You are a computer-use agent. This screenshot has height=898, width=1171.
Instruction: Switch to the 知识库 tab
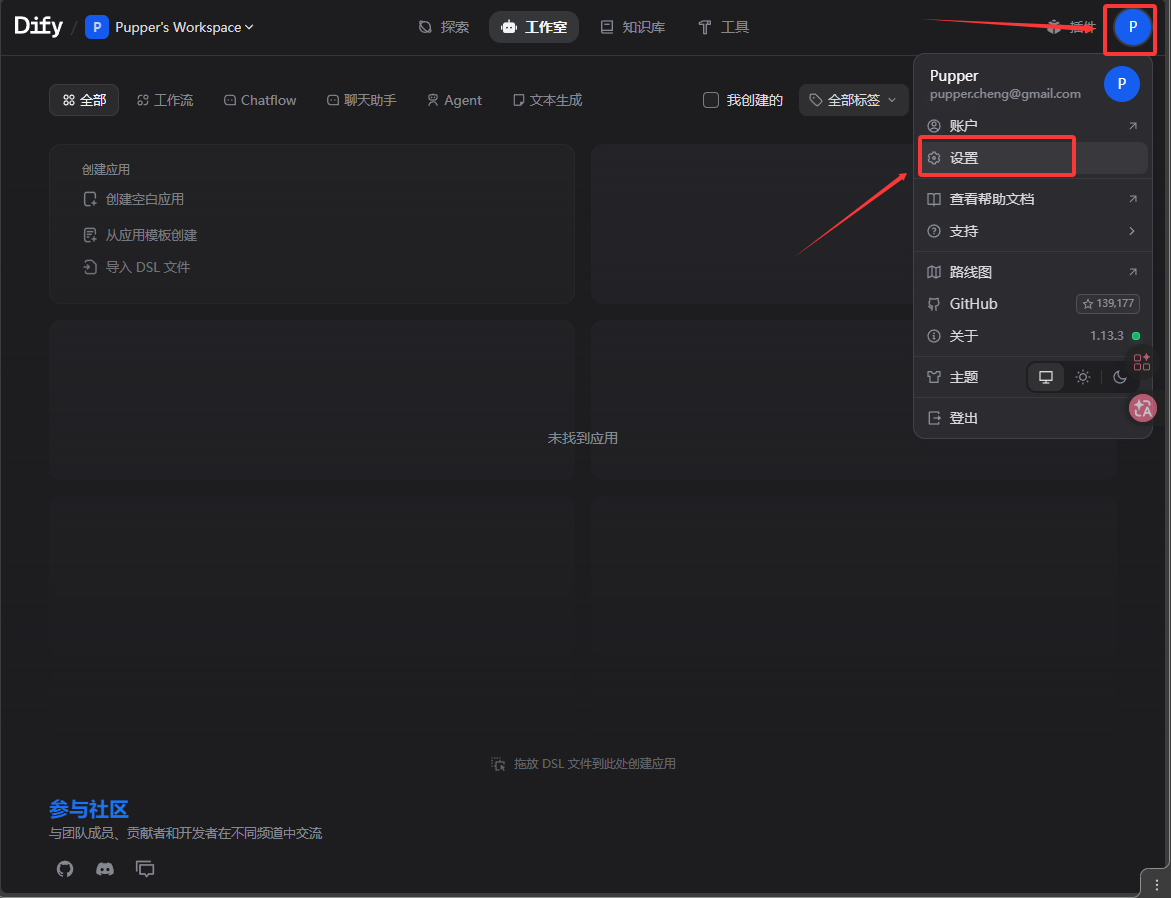point(633,27)
